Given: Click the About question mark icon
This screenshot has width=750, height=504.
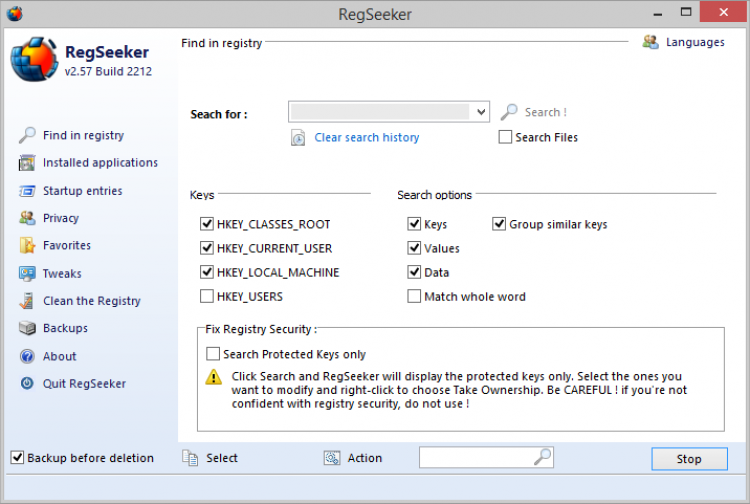Looking at the screenshot, I should pyautogui.click(x=27, y=356).
